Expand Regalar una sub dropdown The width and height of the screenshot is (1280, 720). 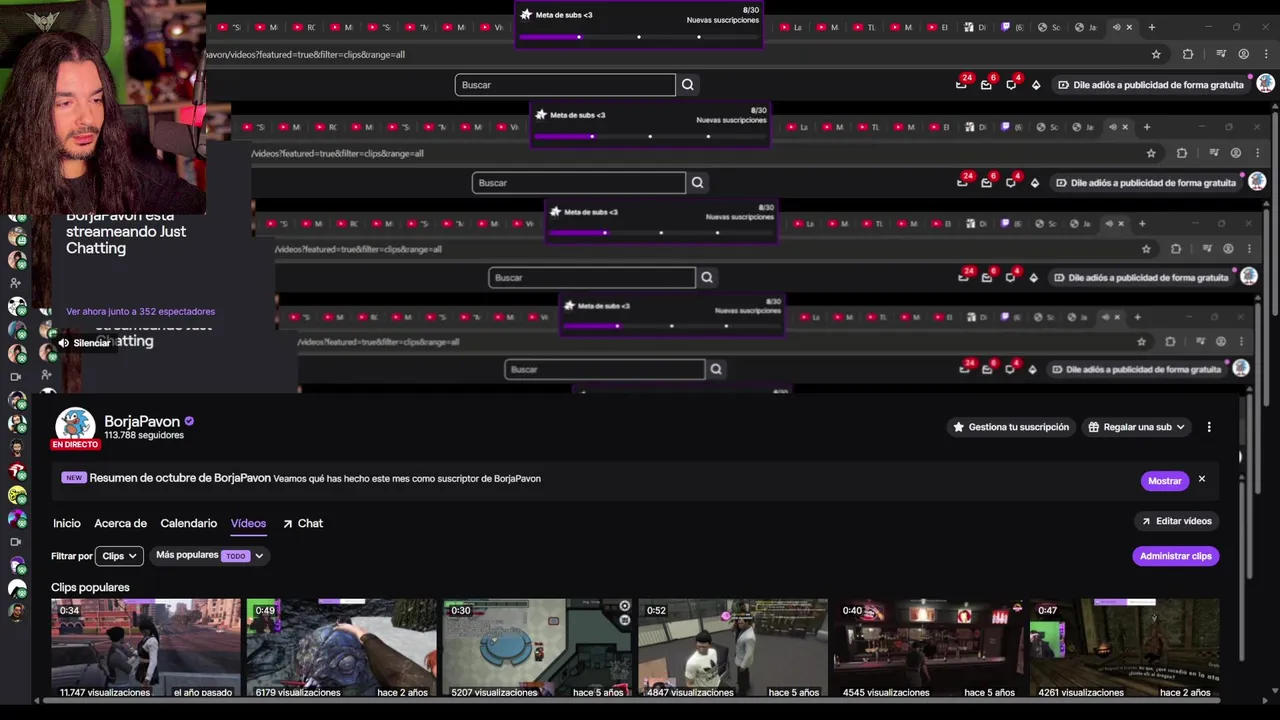point(1136,427)
